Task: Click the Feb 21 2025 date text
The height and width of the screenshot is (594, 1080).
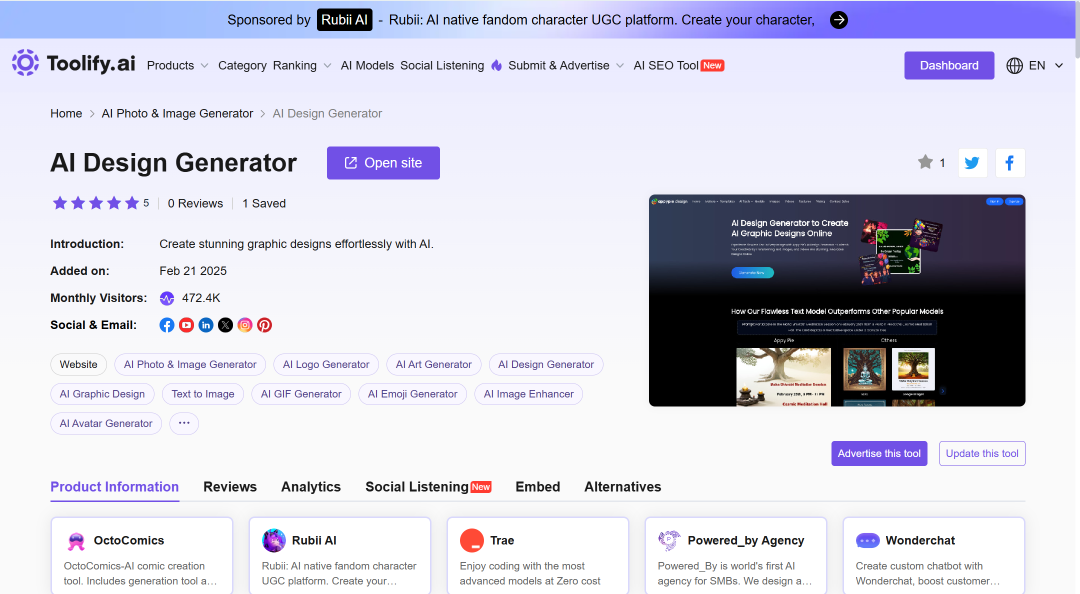Action: click(x=193, y=271)
